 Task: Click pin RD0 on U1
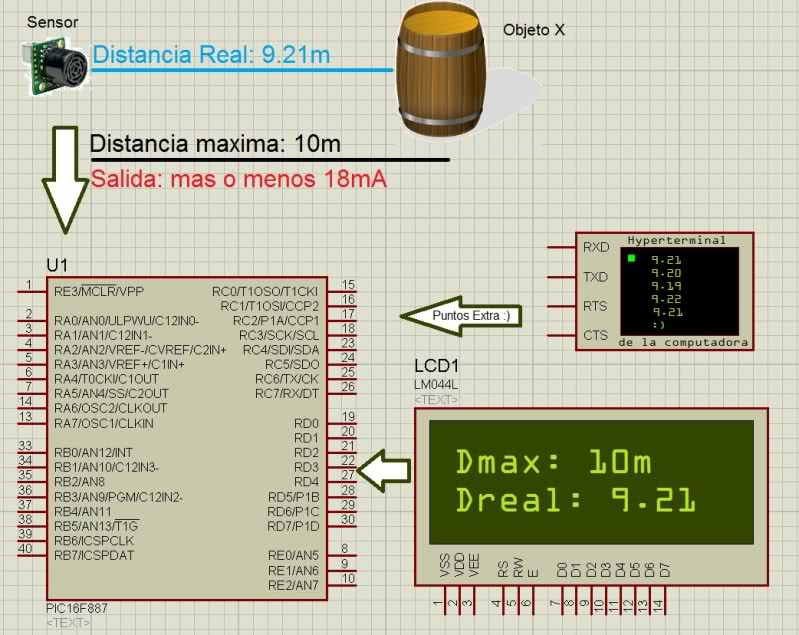point(306,424)
